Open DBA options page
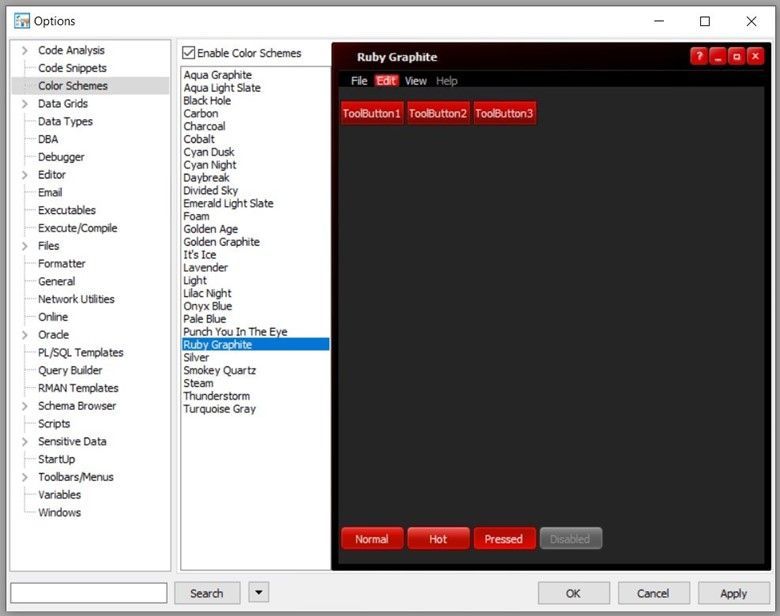780x616 pixels. (x=48, y=139)
